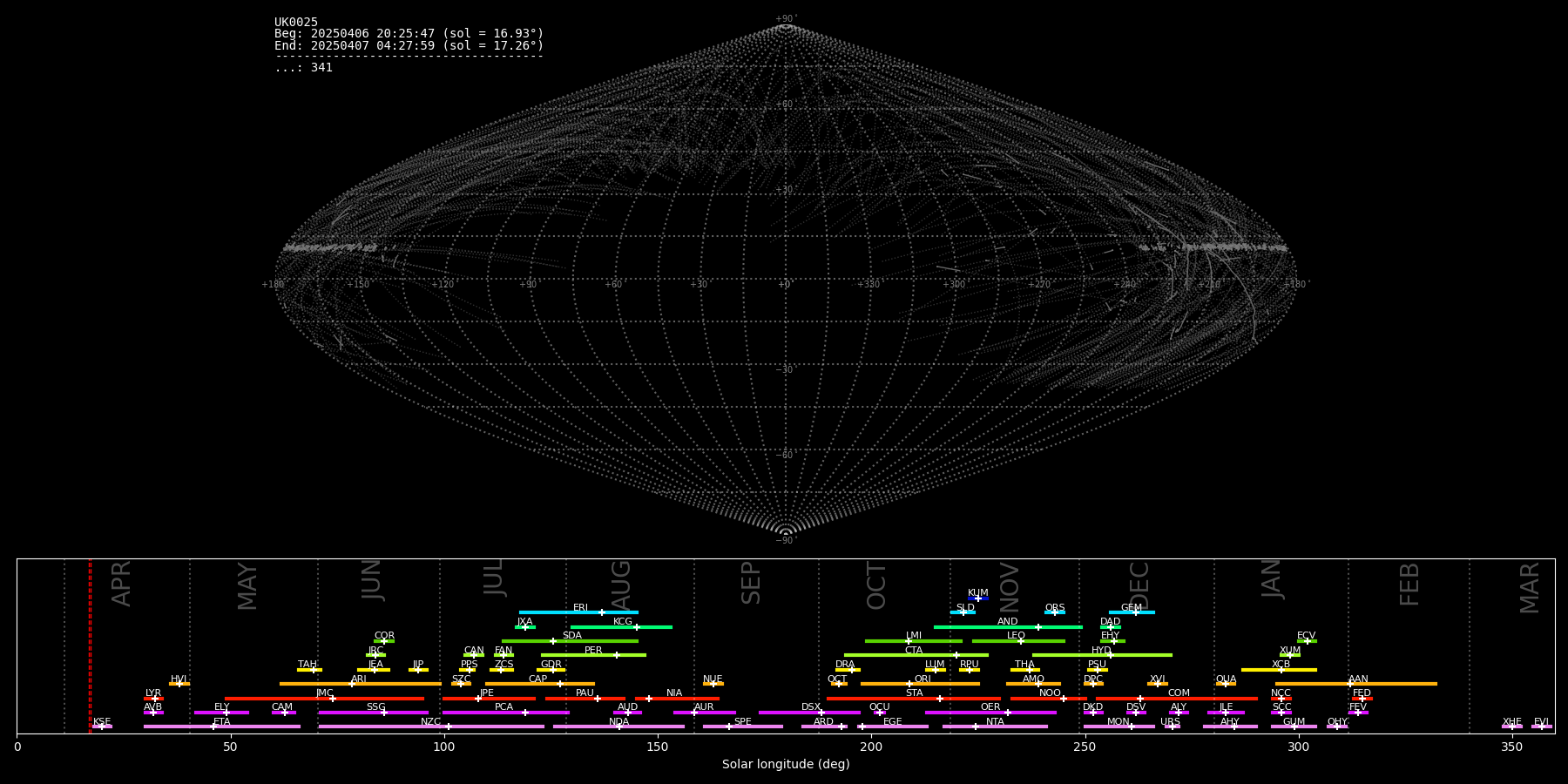Select the AND shower label
This screenshot has width=1568, height=784.
pyautogui.click(x=1008, y=622)
